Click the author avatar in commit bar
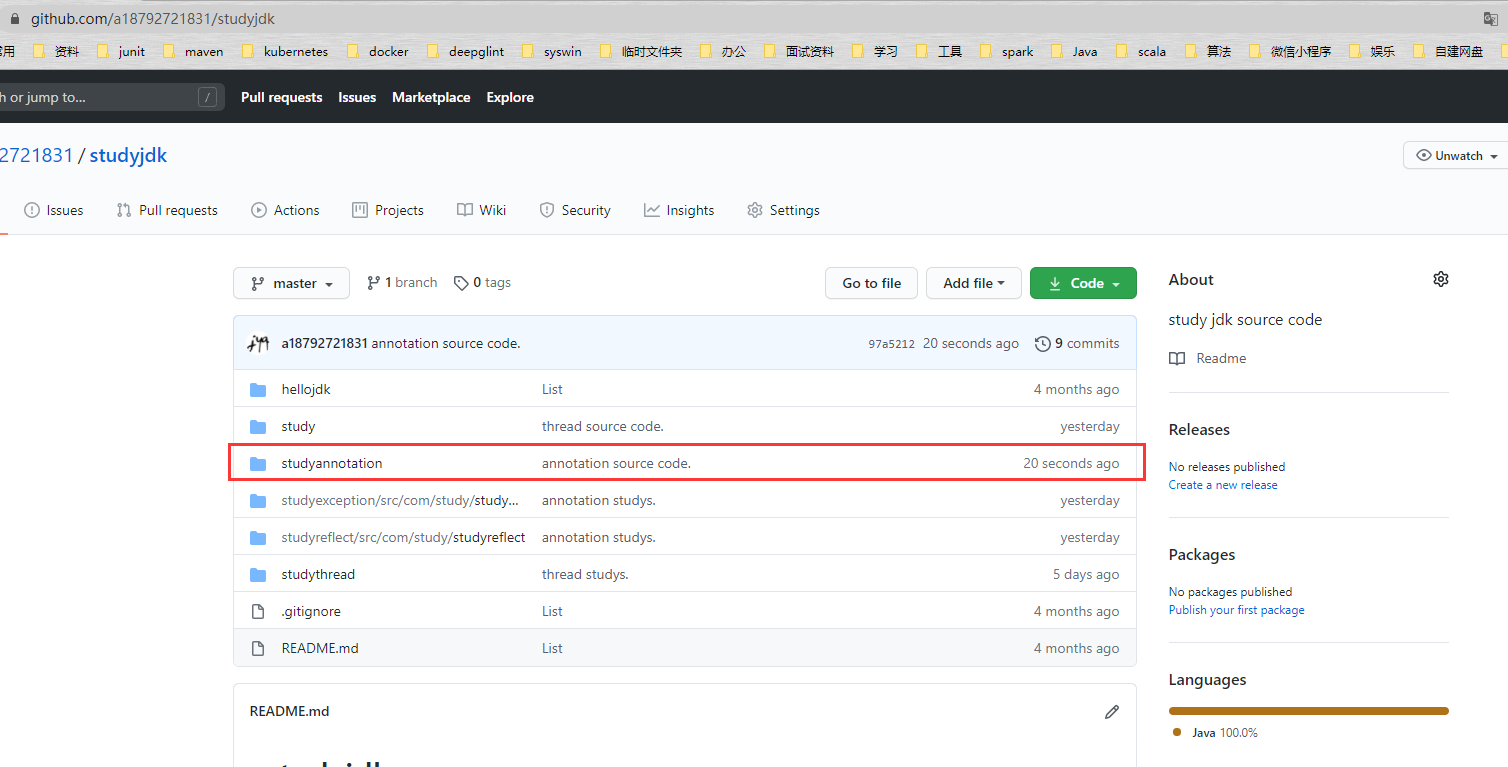The image size is (1508, 767). (258, 344)
